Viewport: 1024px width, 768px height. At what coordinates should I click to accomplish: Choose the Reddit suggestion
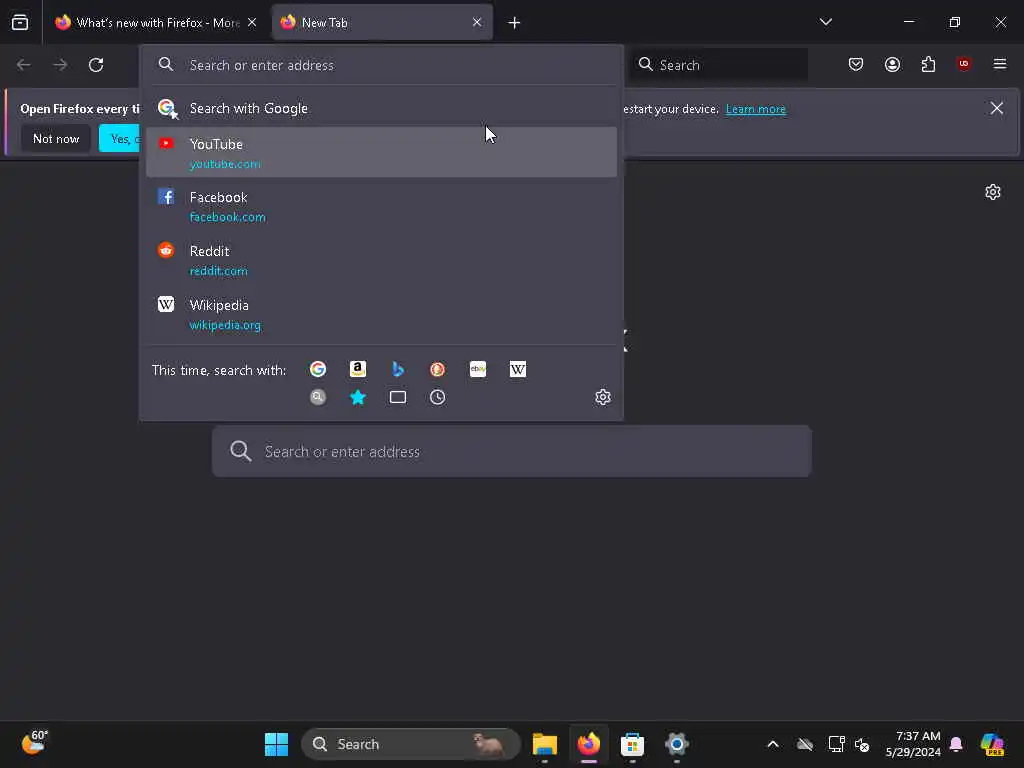381,260
